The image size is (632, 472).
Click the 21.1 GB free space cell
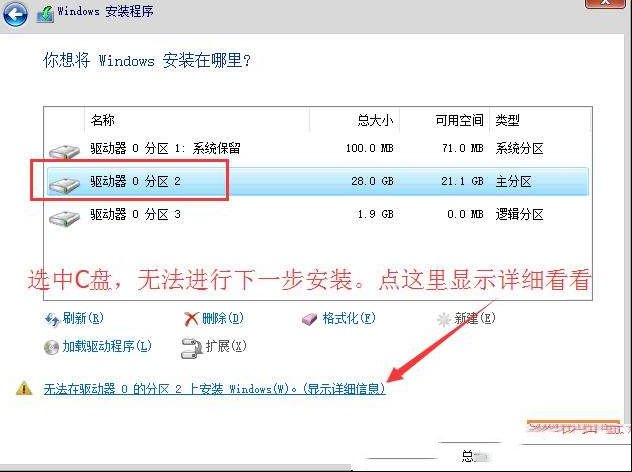[462, 181]
